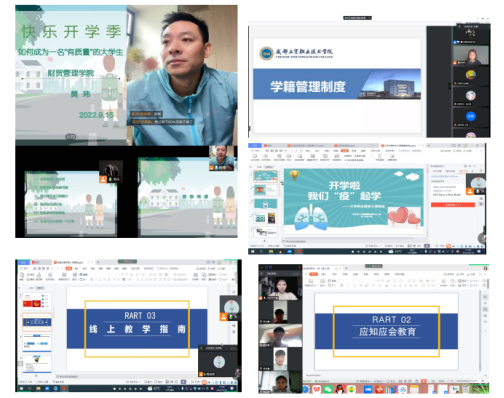Select first teal slide thumbnail in 开学啦 window
The width and height of the screenshot is (504, 398).
(265, 176)
